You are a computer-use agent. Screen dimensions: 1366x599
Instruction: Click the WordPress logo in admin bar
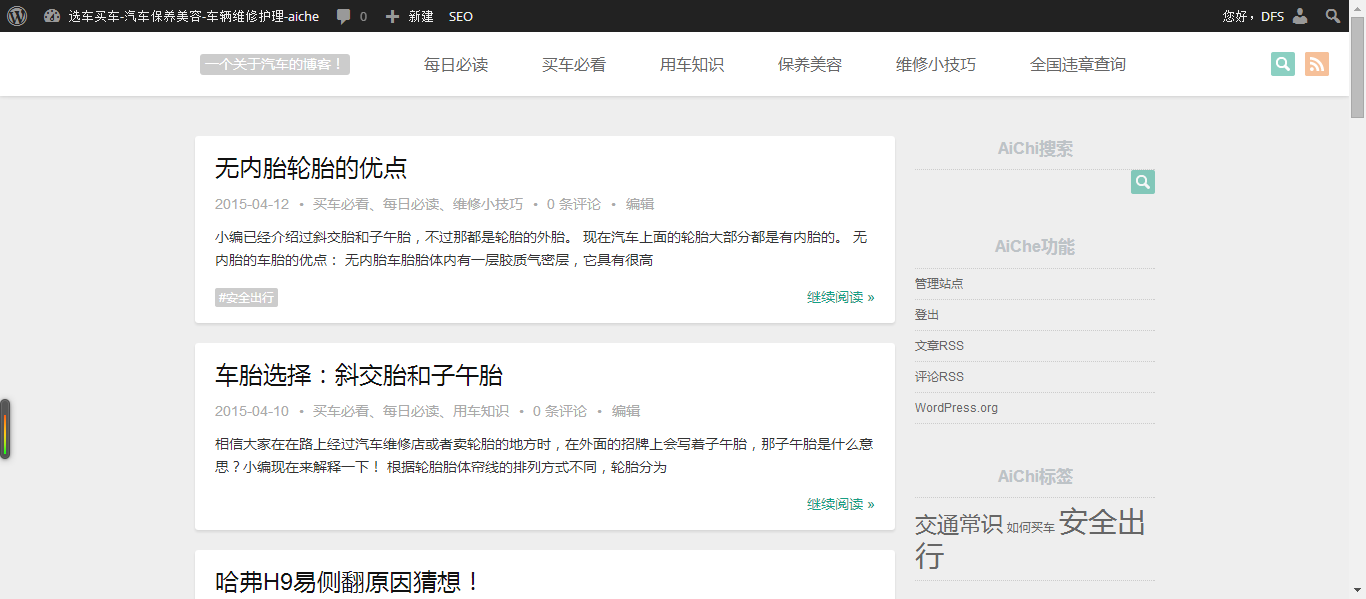click(17, 16)
